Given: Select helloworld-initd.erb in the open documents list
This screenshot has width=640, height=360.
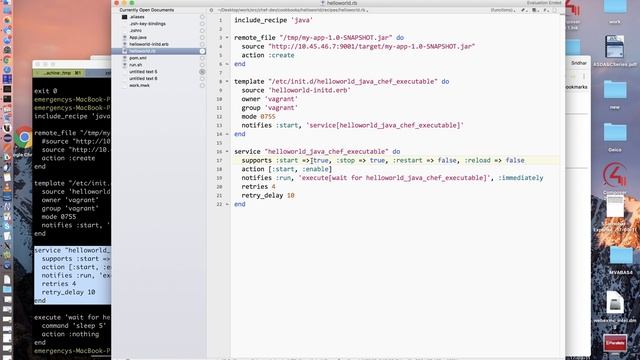Looking at the screenshot, I should tap(149, 44).
